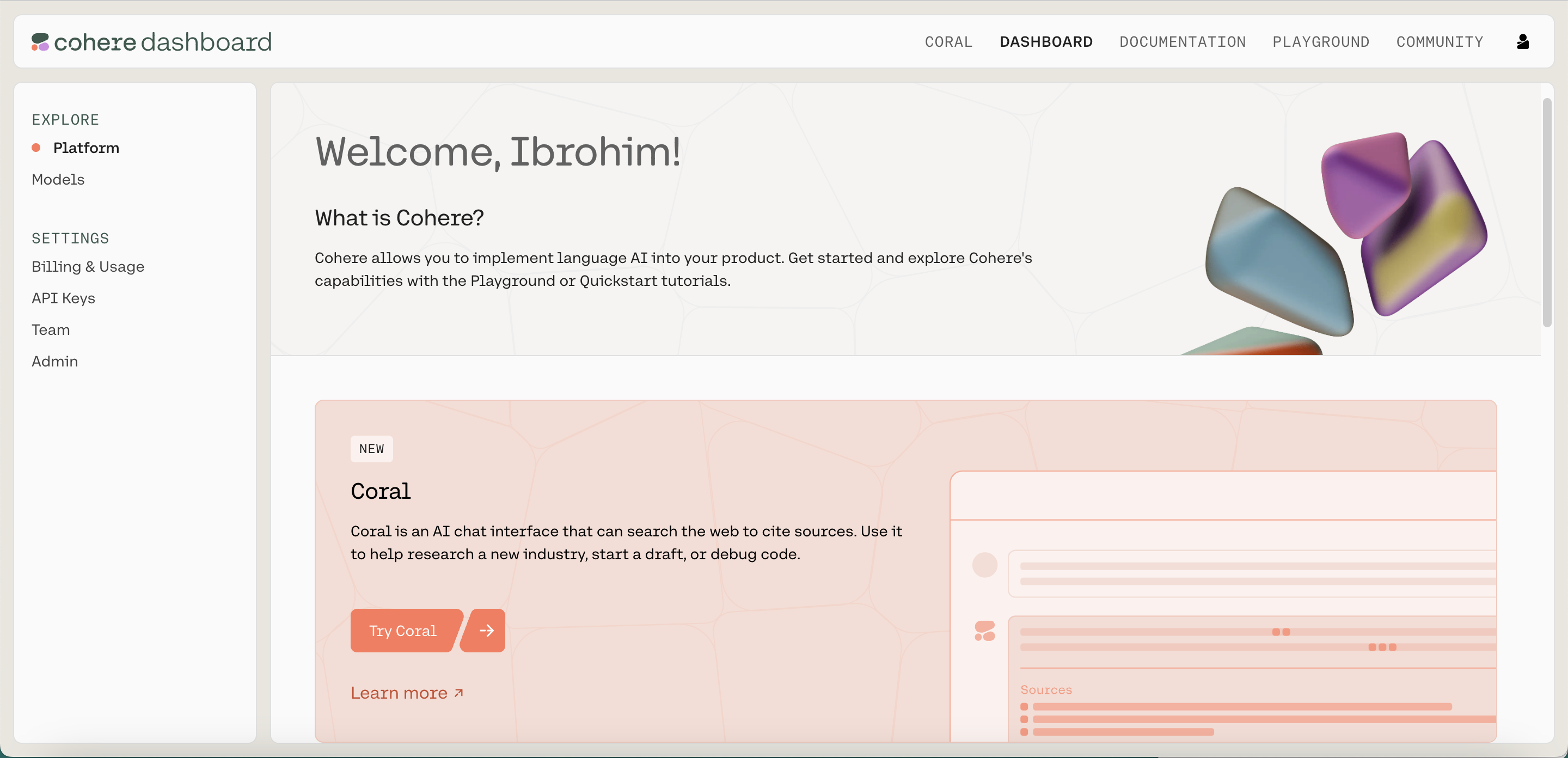Select the Dashboard navigation tab

(1046, 42)
